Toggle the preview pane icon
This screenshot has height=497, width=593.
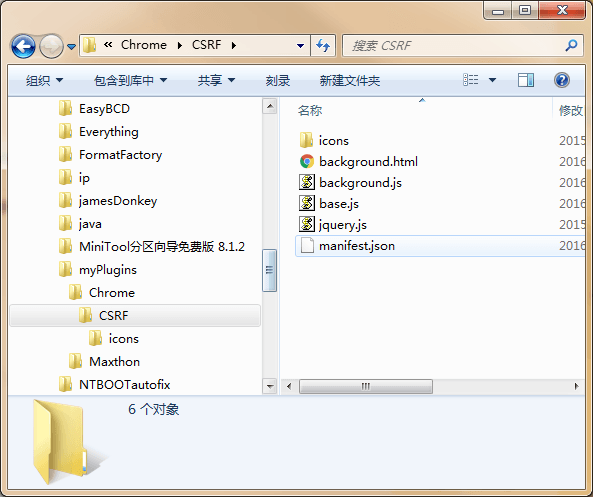526,80
